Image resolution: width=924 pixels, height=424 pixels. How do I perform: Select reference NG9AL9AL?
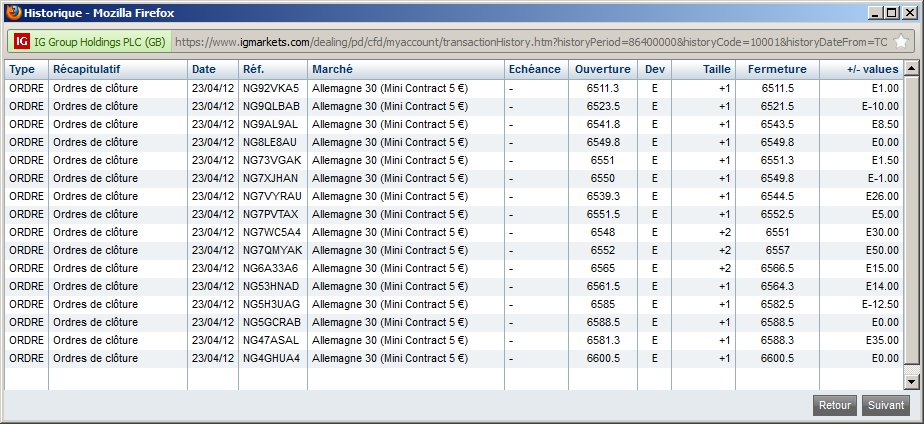[270, 124]
